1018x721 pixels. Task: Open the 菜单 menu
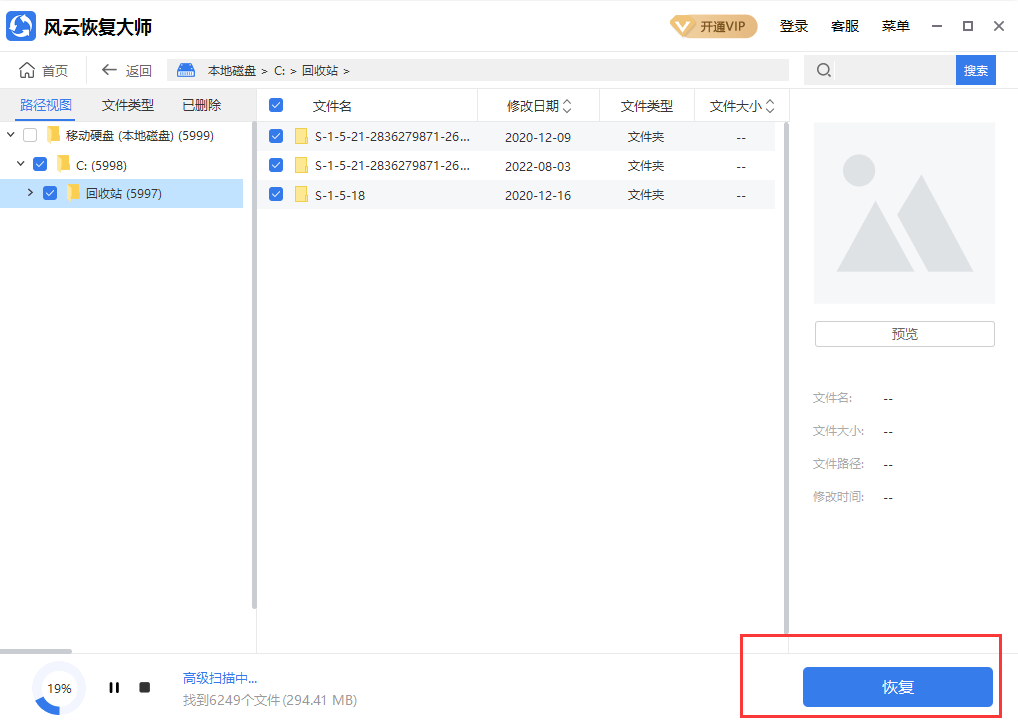895,26
